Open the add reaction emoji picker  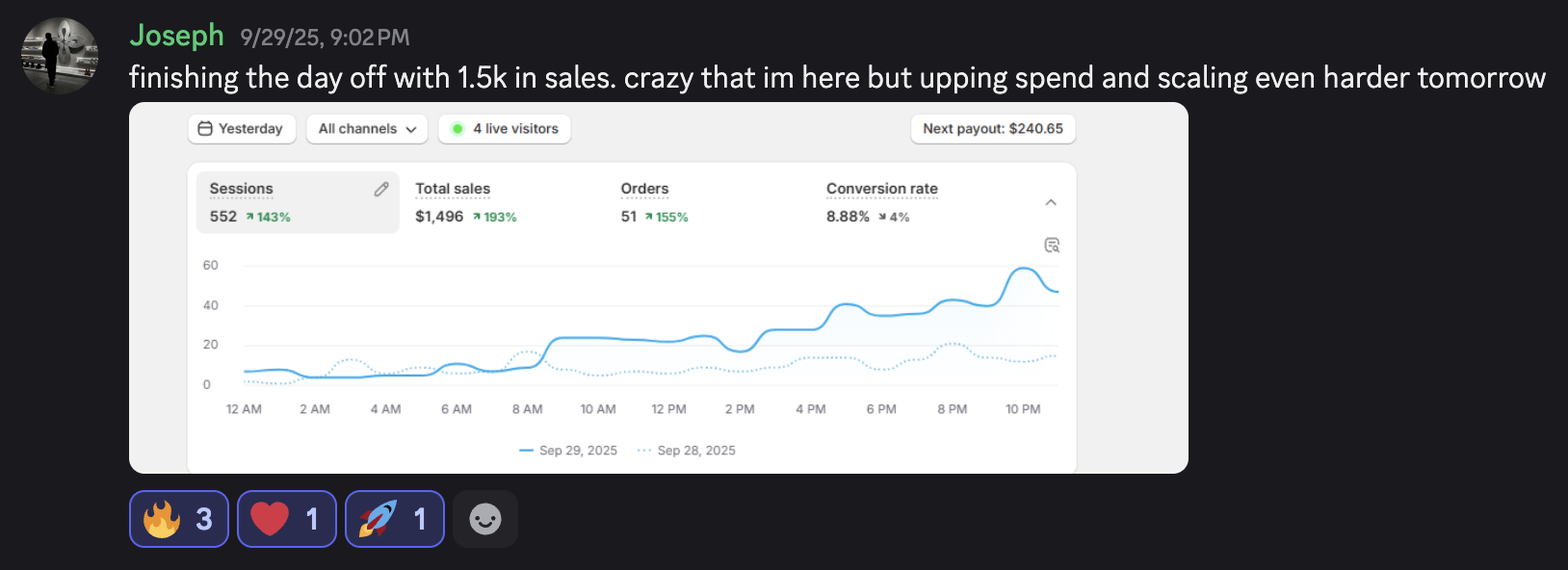coord(484,519)
